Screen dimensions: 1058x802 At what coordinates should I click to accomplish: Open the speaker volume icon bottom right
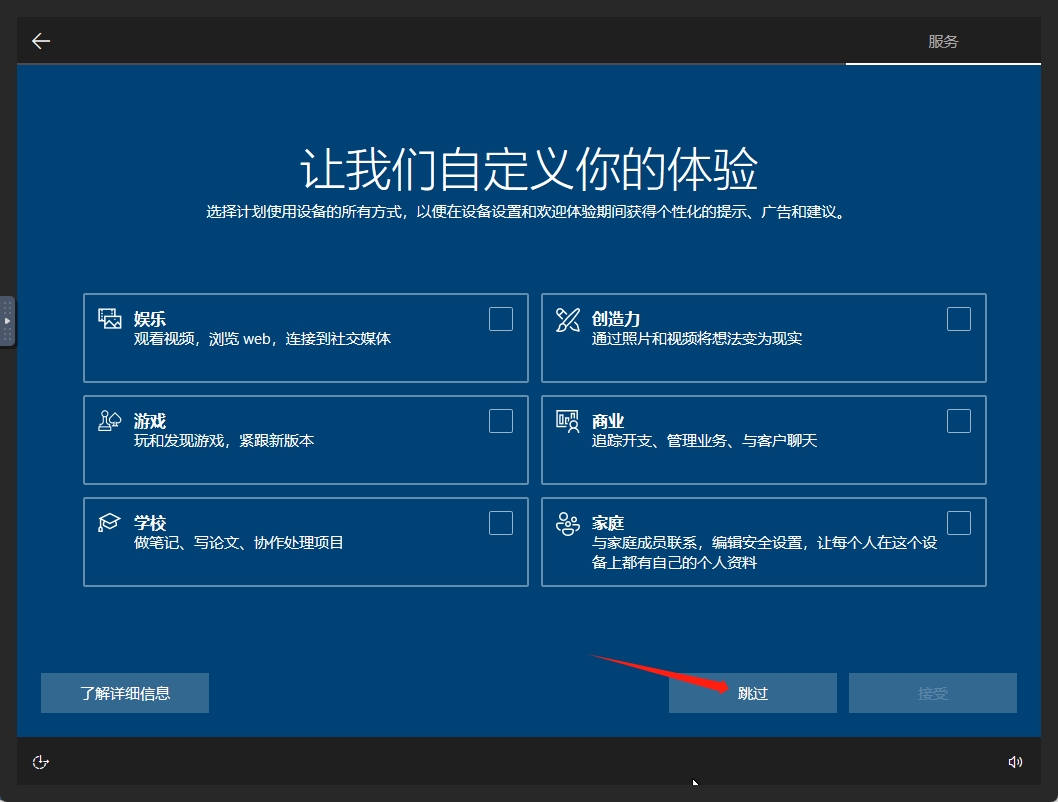click(1016, 761)
